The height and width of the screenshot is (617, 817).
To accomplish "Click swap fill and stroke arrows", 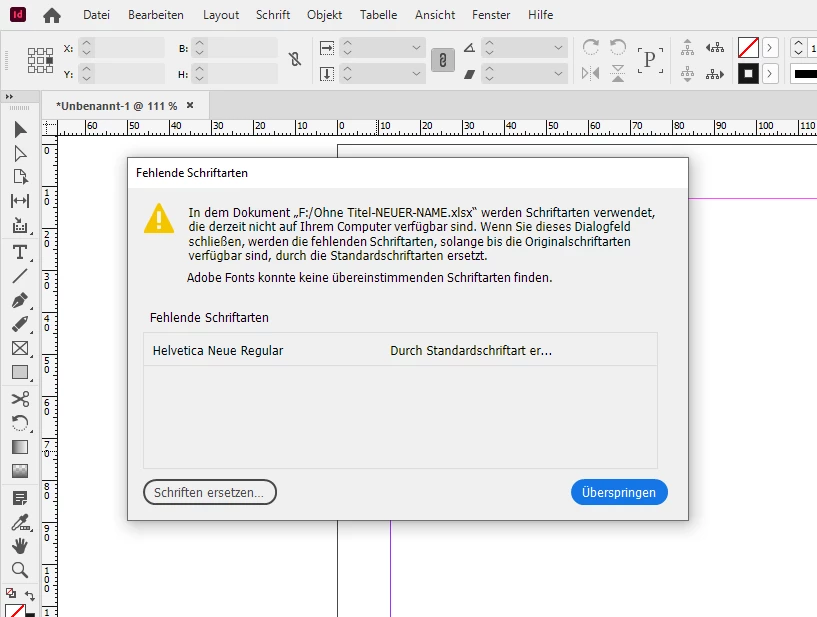I will (x=30, y=595).
